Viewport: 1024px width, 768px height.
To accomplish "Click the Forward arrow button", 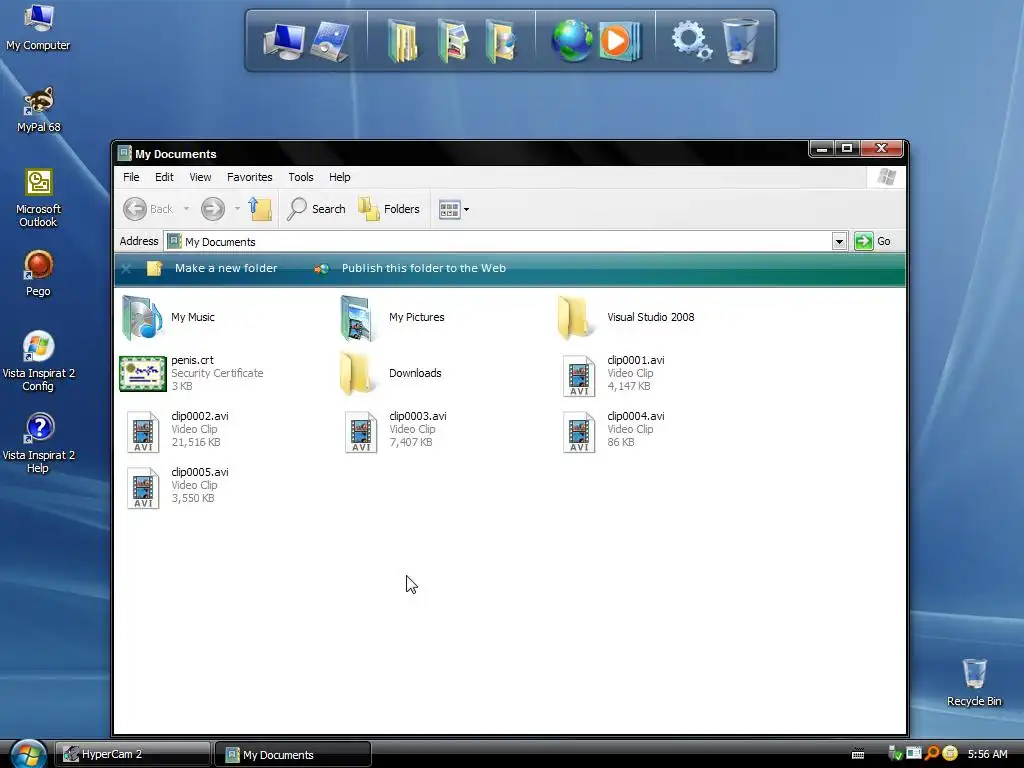I will click(x=213, y=209).
